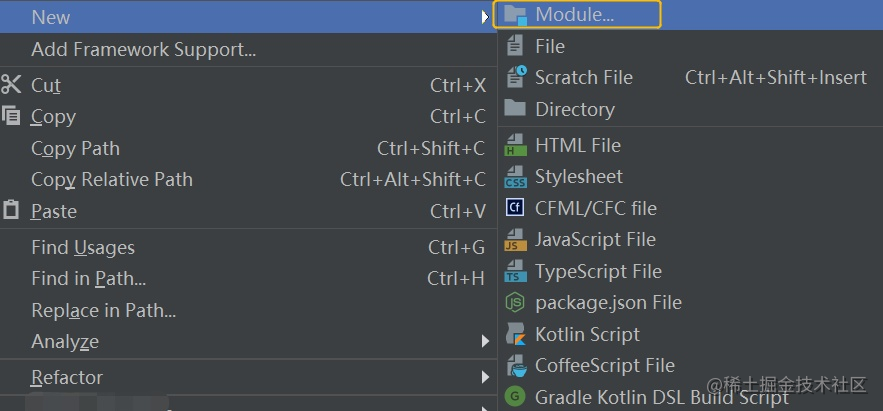Viewport: 883px width, 411px height.
Task: Click the TypeScript File TS icon
Action: coord(515,271)
